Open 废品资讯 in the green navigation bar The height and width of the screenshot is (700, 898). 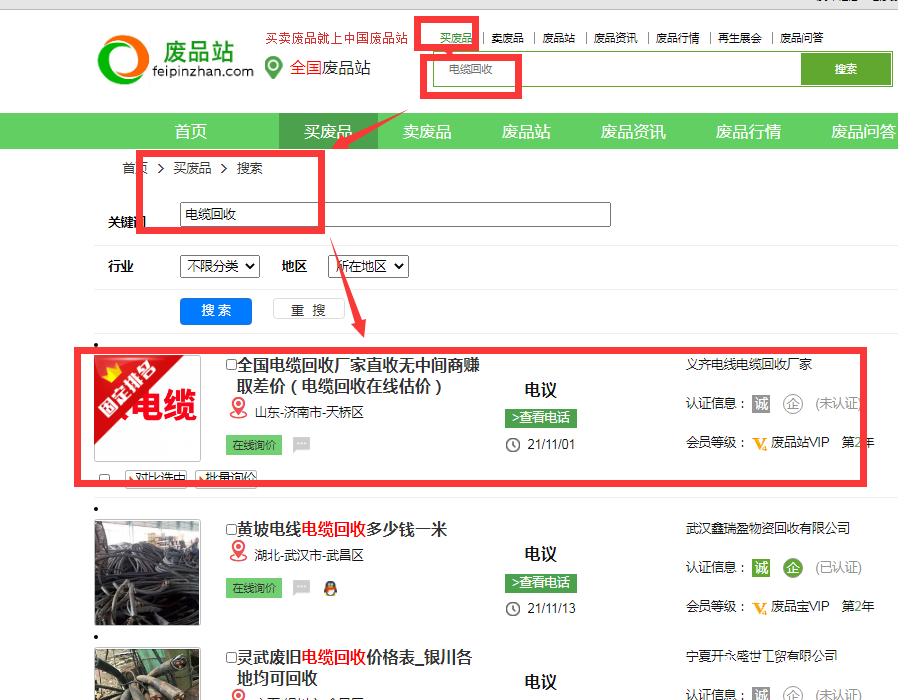[633, 132]
